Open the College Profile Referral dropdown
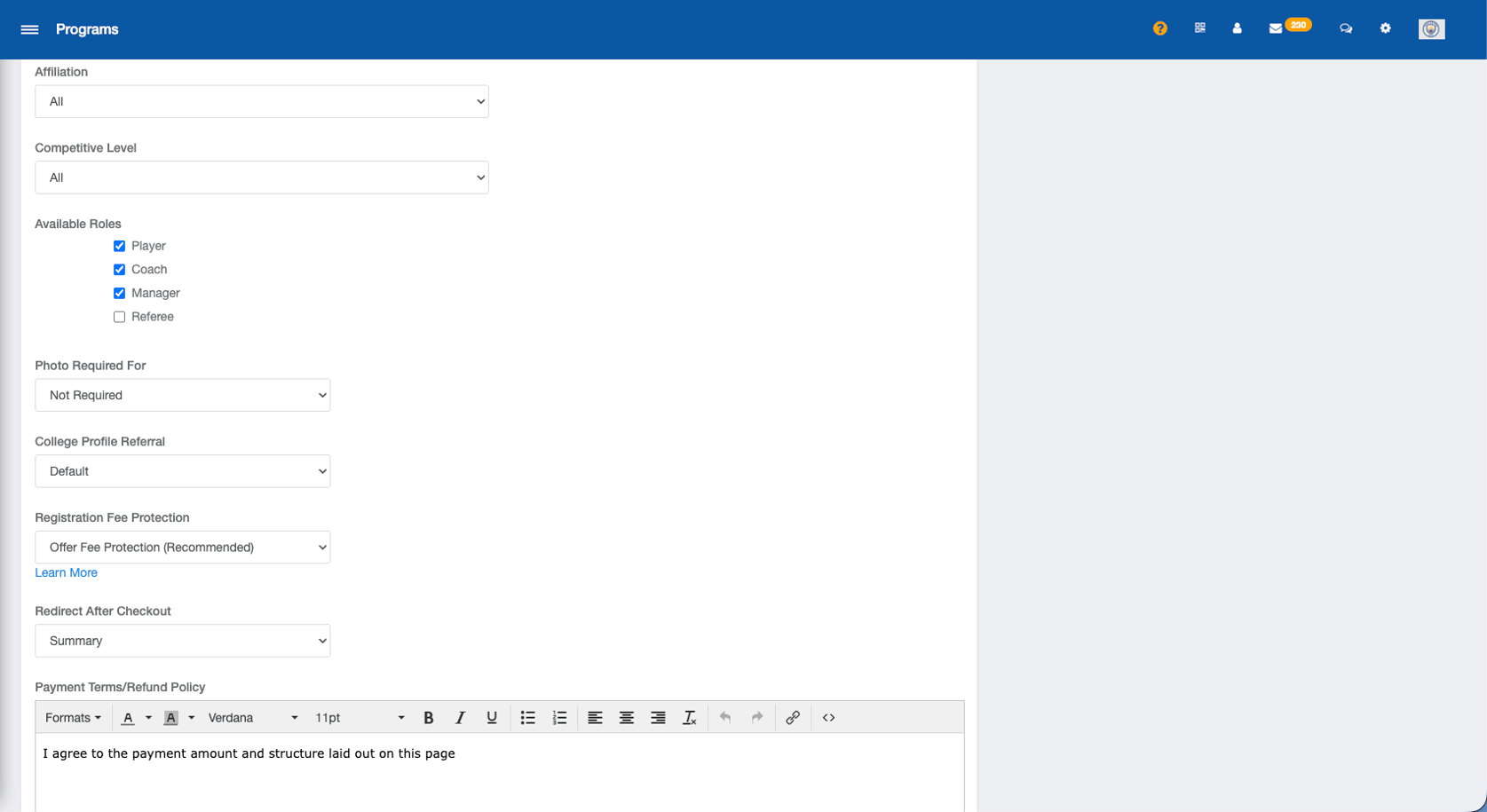 (x=183, y=471)
